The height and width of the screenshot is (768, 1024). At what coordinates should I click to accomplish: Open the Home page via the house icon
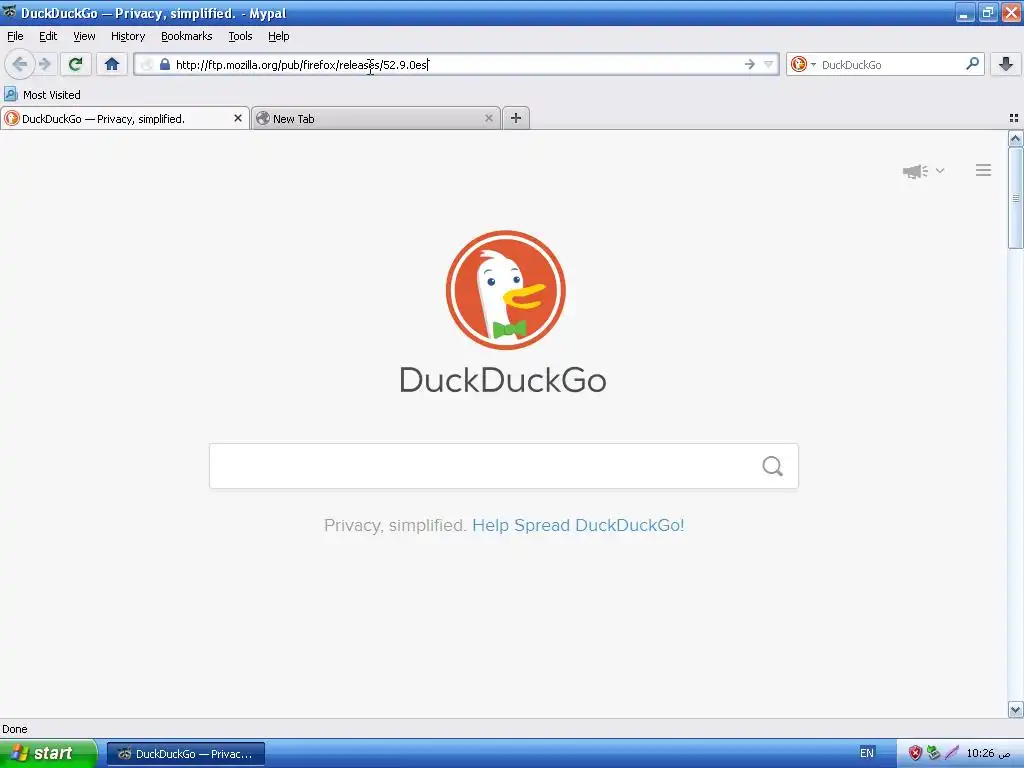pos(112,64)
